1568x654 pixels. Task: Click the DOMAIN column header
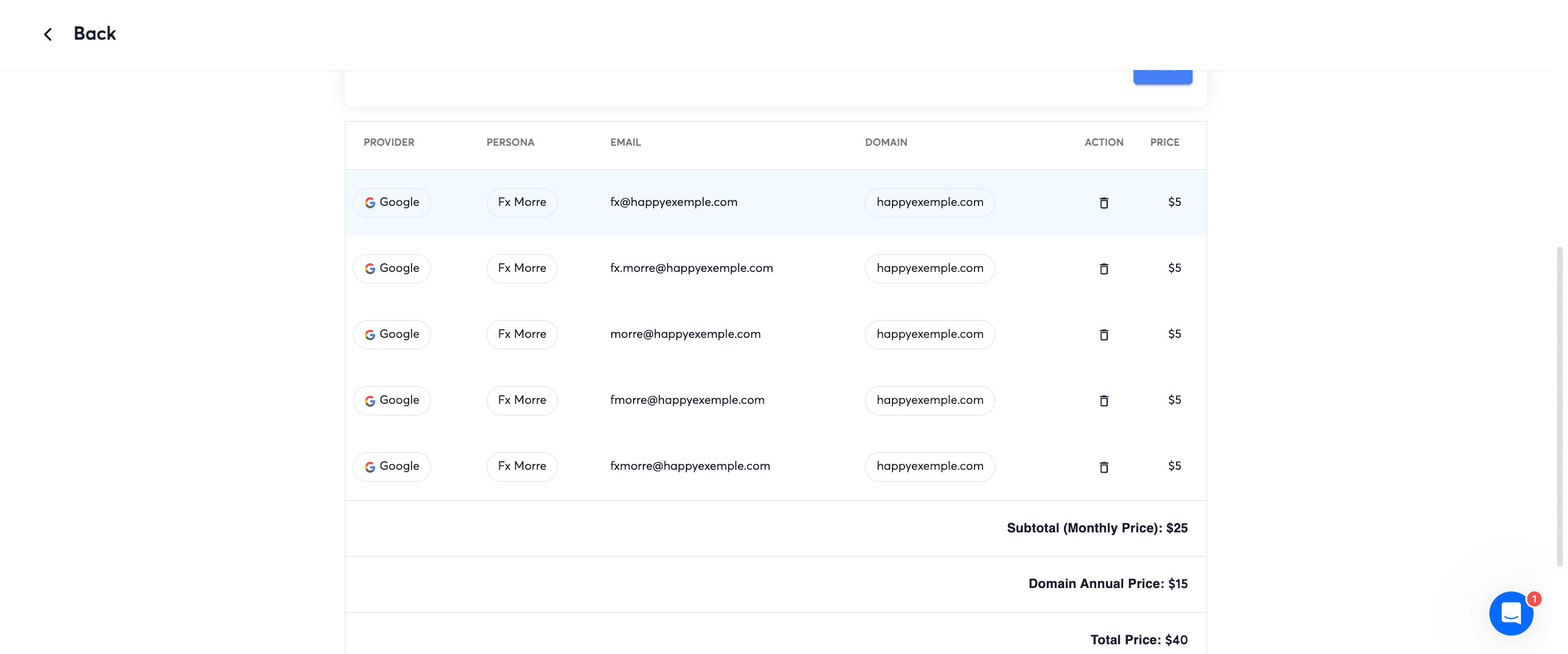pyautogui.click(x=886, y=142)
